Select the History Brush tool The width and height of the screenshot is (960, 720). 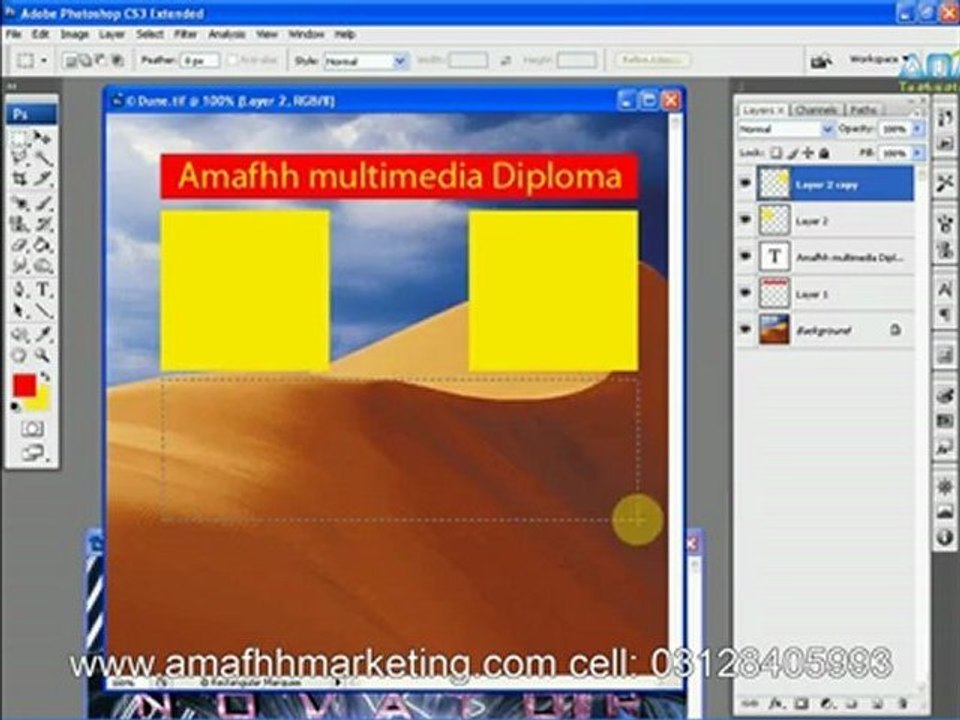[43, 224]
